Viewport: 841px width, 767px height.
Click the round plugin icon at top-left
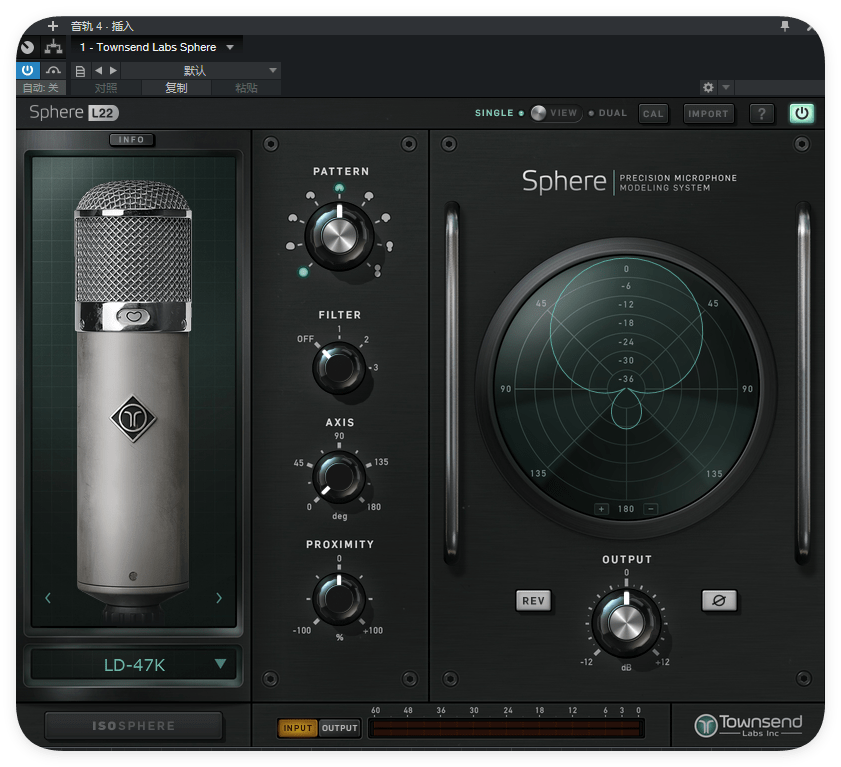(x=27, y=47)
